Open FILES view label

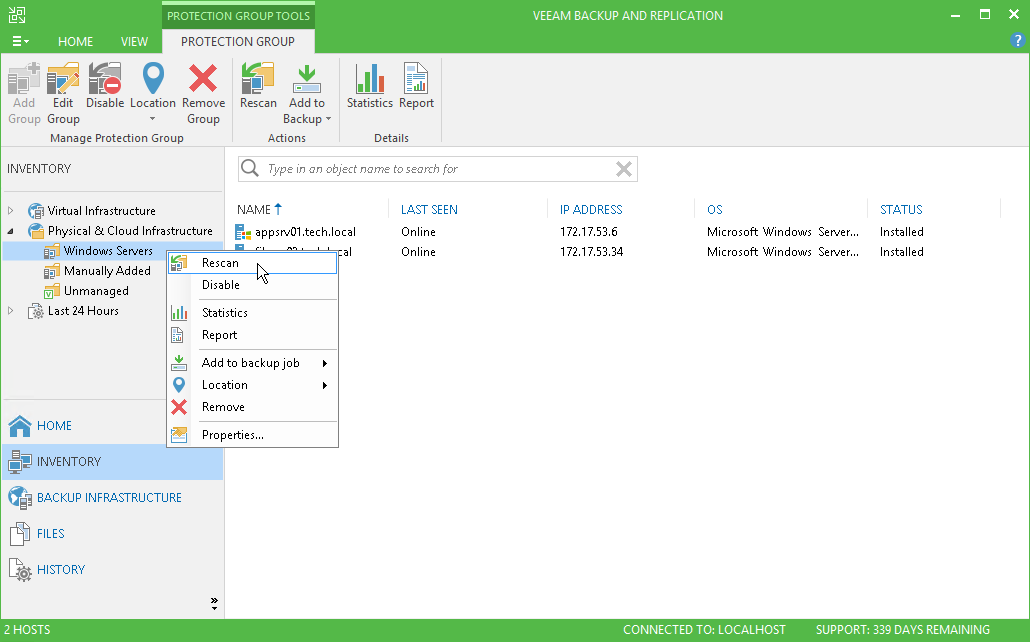[x=51, y=534]
